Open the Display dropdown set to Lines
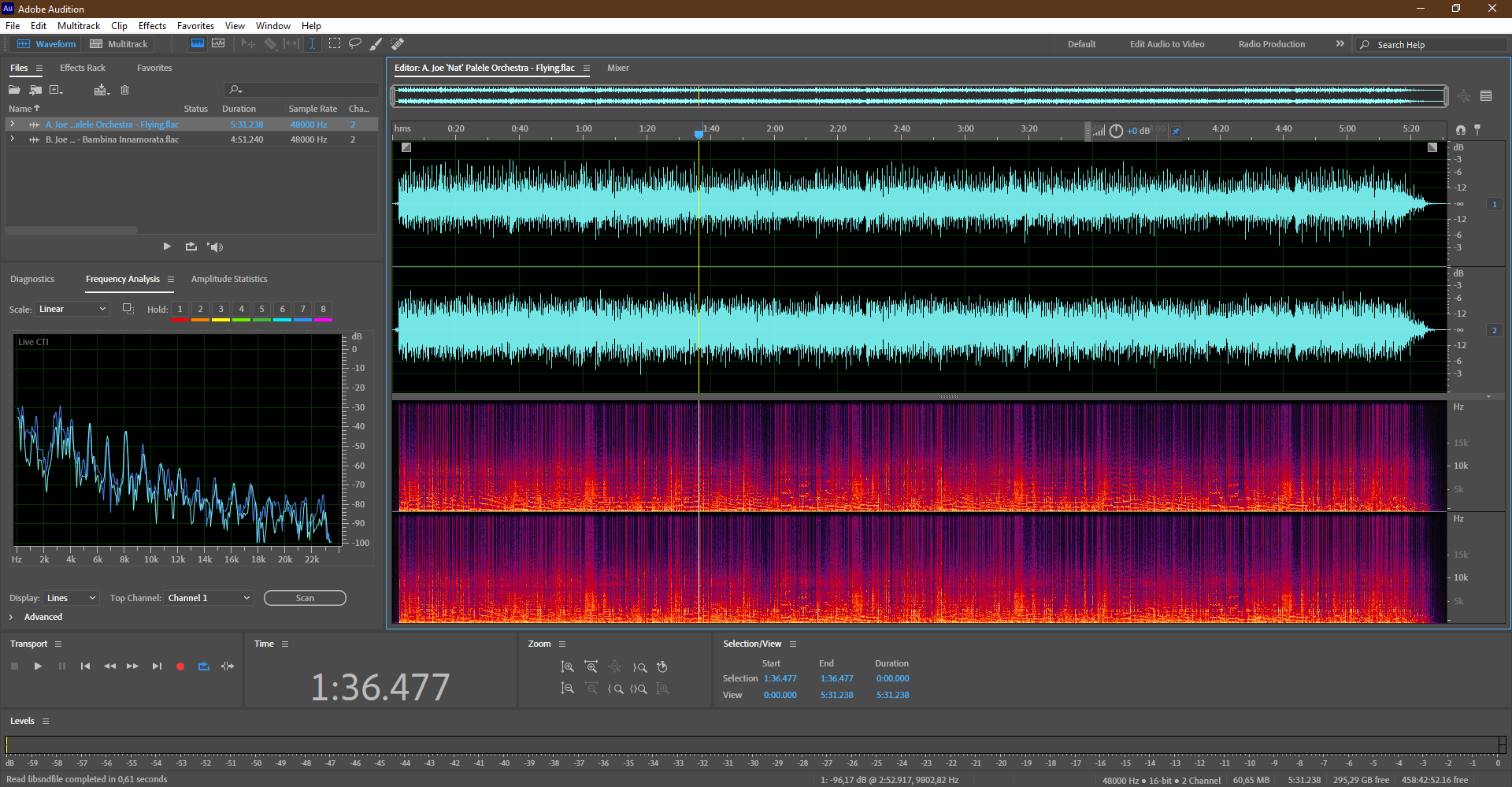Image resolution: width=1512 pixels, height=787 pixels. [71, 598]
